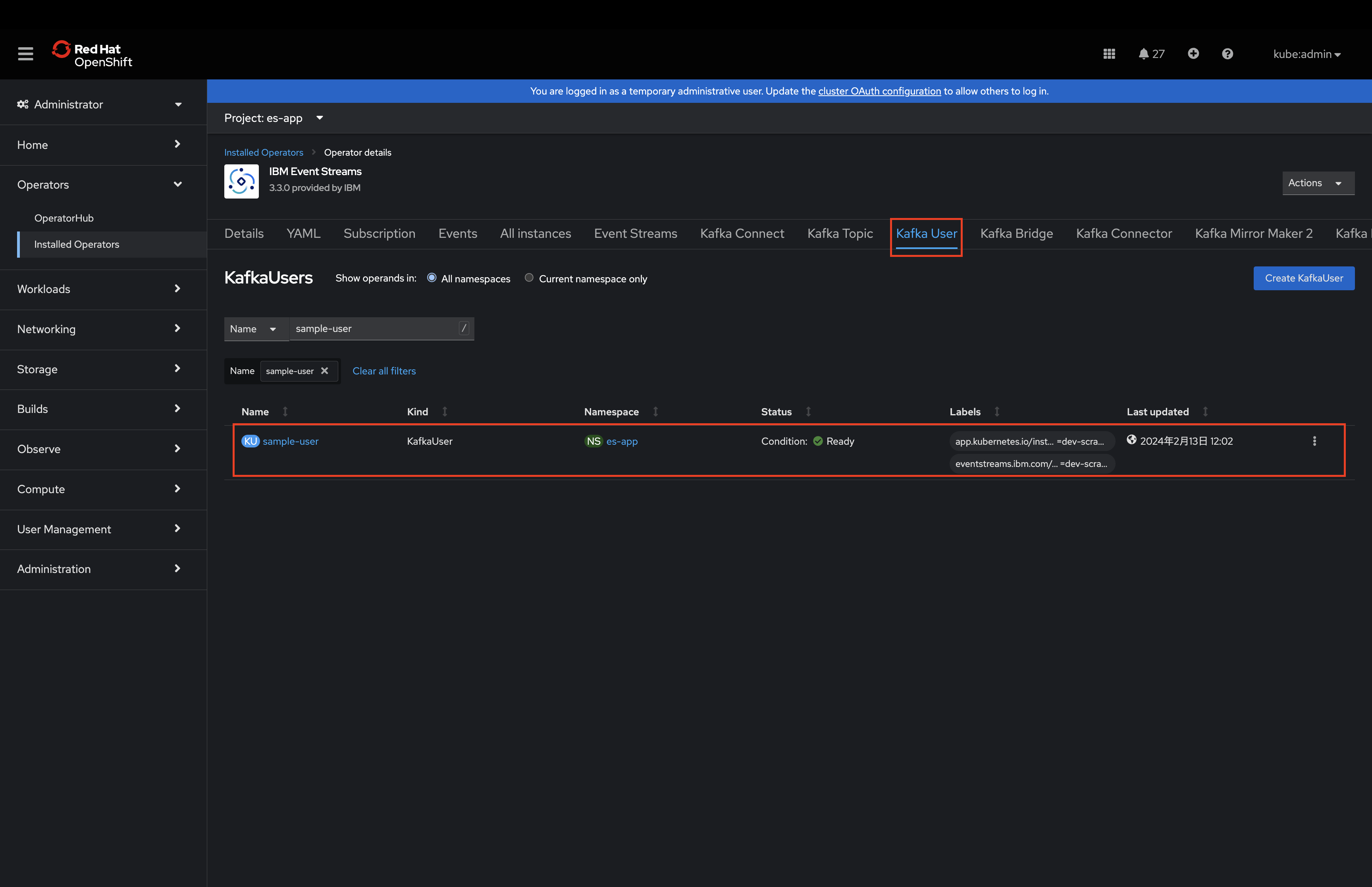Select Current namespace only radio option
This screenshot has width=1372, height=887.
pos(528,278)
